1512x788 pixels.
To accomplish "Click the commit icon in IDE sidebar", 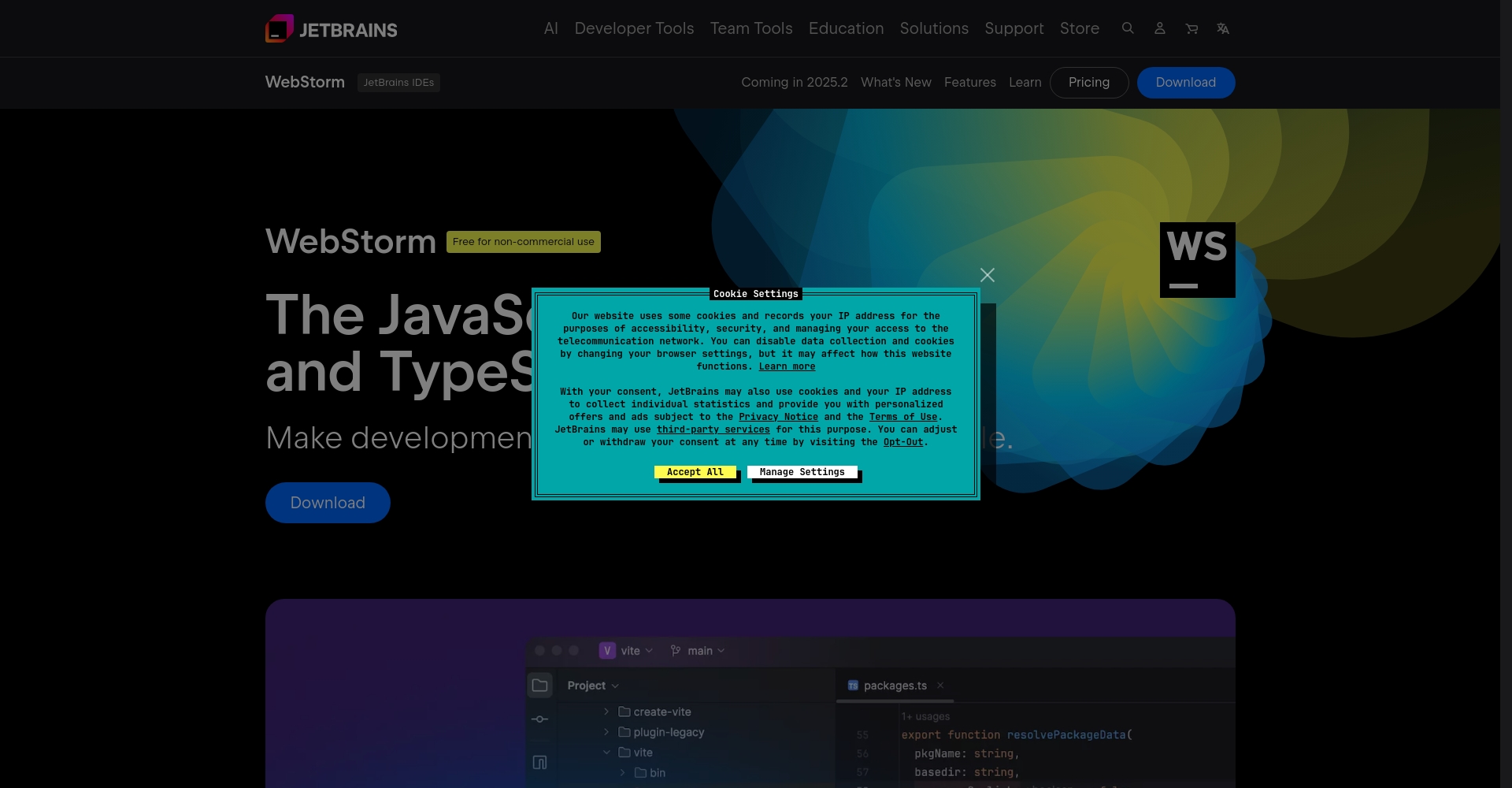I will pos(539,719).
